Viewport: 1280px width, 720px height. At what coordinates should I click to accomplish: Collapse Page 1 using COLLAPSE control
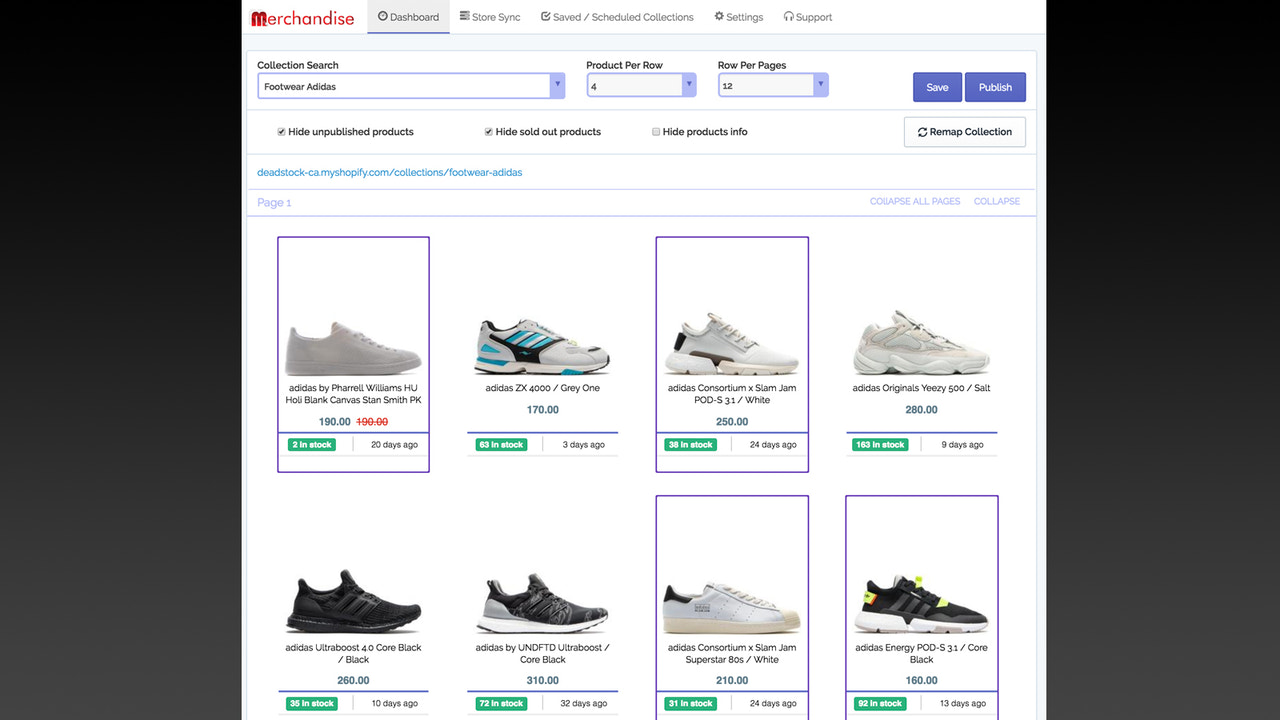pyautogui.click(x=996, y=200)
